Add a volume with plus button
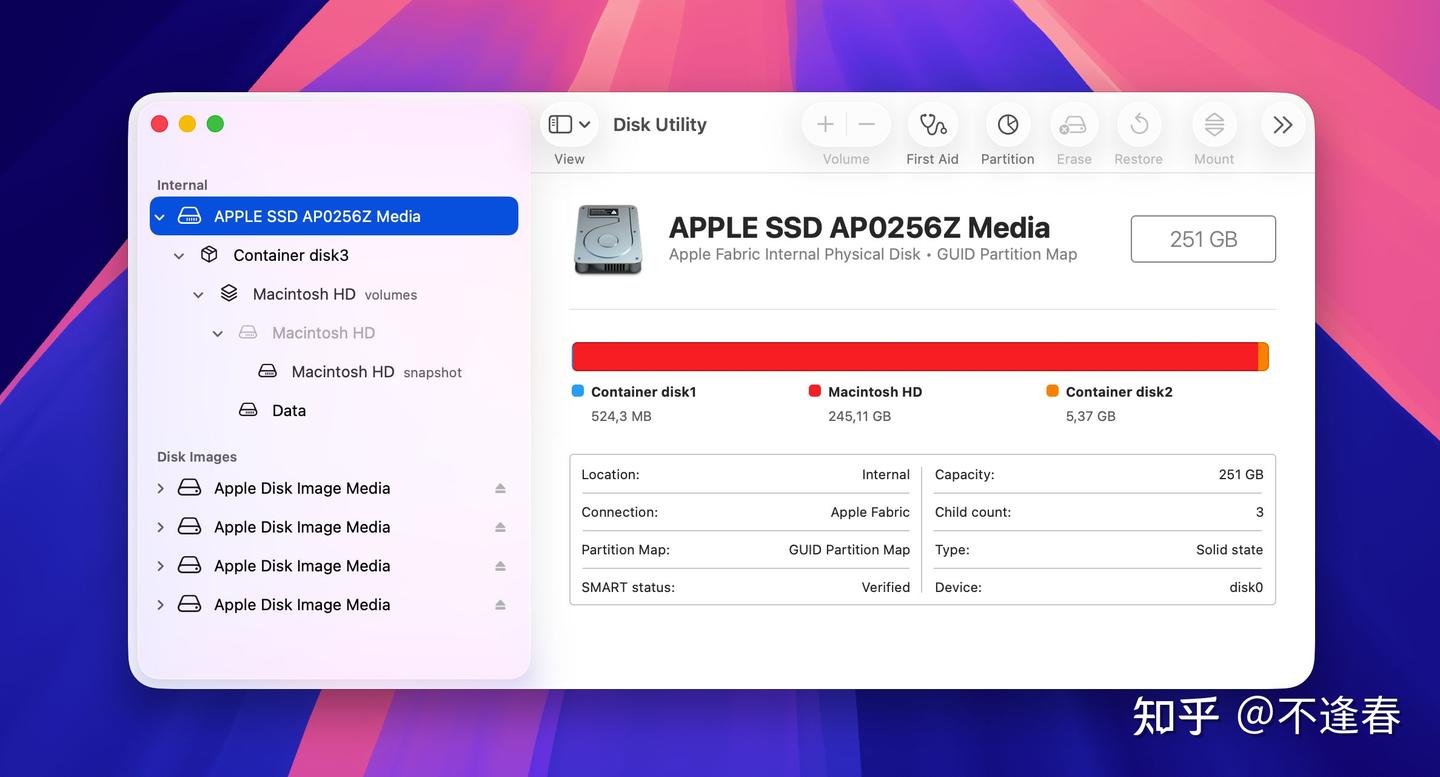1440x777 pixels. point(825,125)
